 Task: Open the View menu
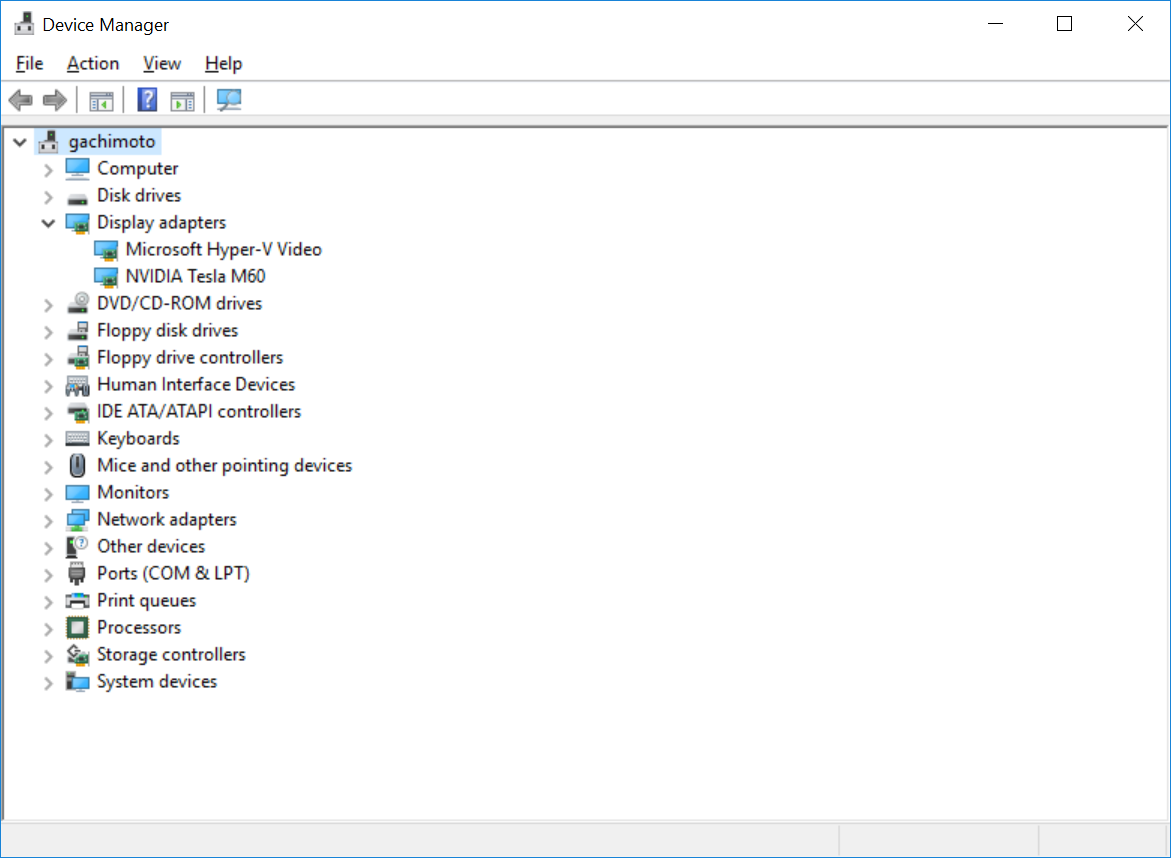click(x=162, y=64)
